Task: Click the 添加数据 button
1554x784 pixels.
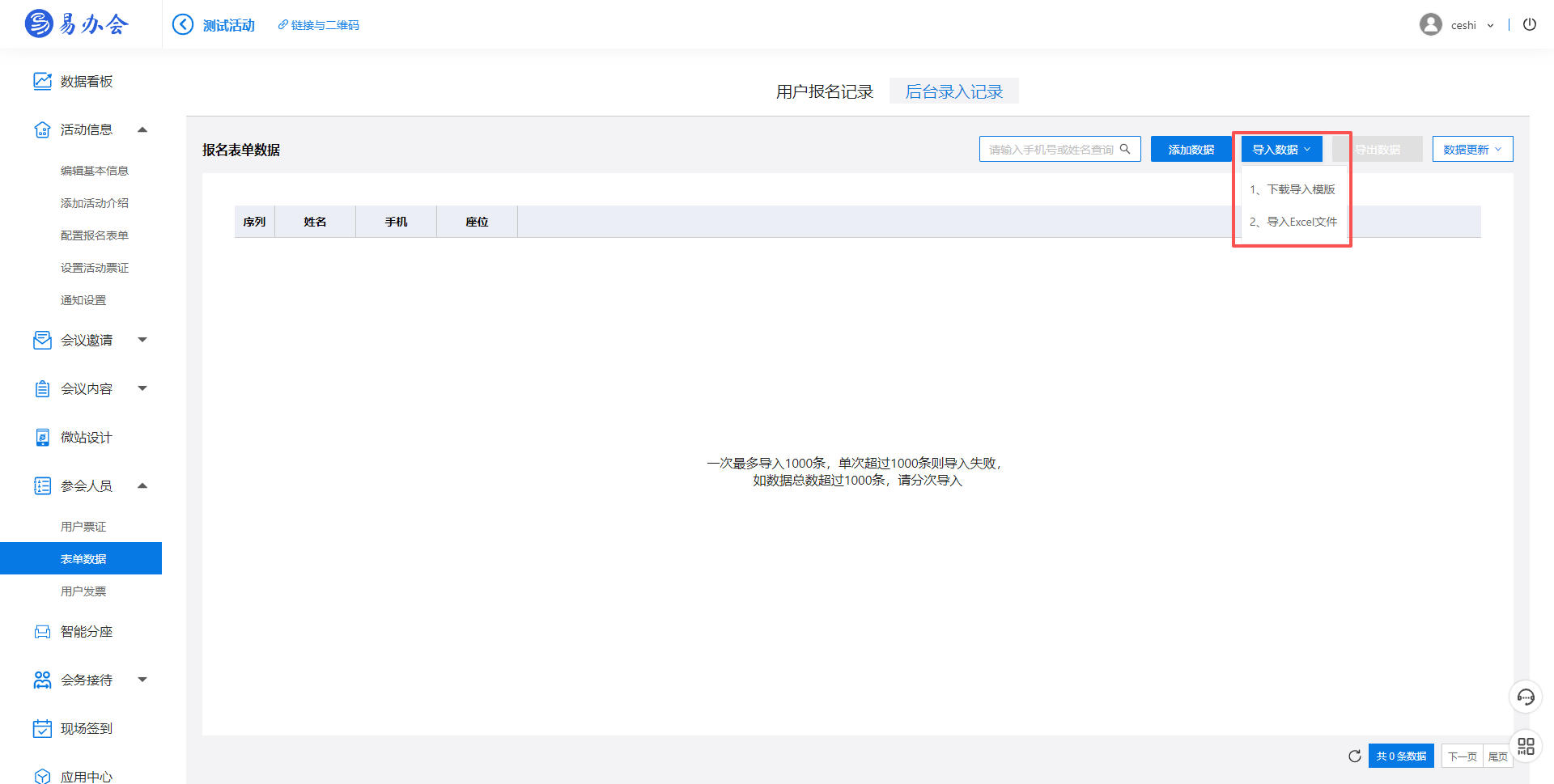Action: pos(1191,150)
